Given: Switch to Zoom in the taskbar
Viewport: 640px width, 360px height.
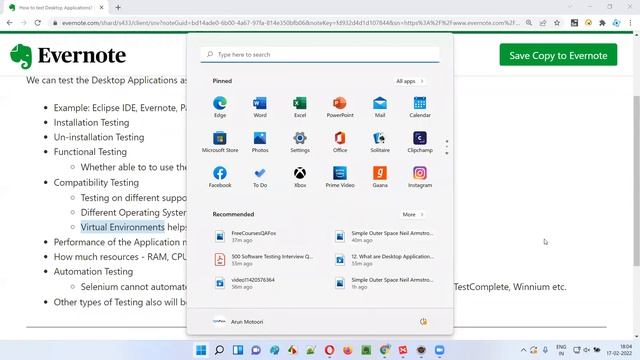Looking at the screenshot, I should [x=440, y=350].
